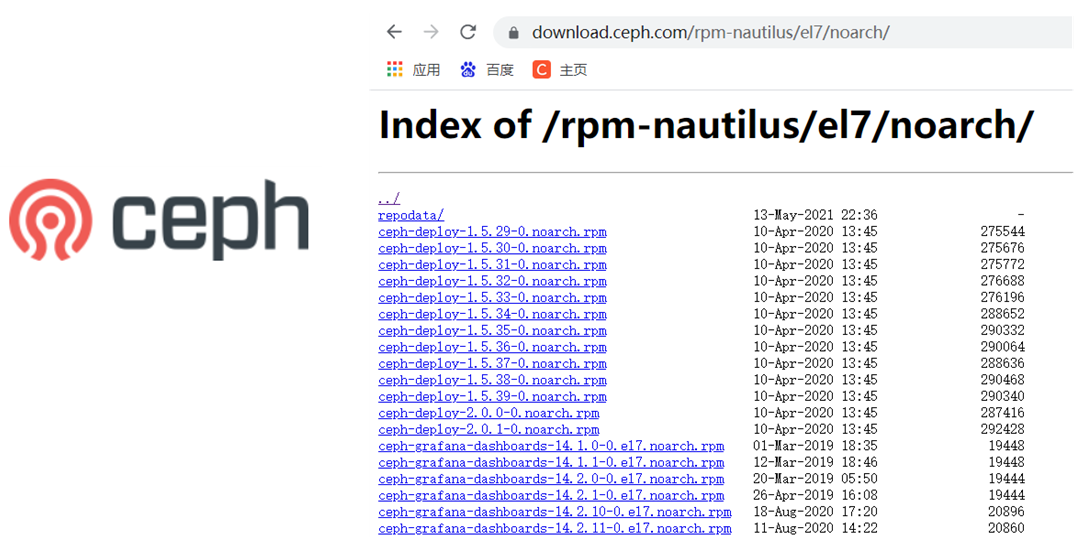Open the 应用 bookmark label
The width and height of the screenshot is (1086, 542).
coord(426,70)
